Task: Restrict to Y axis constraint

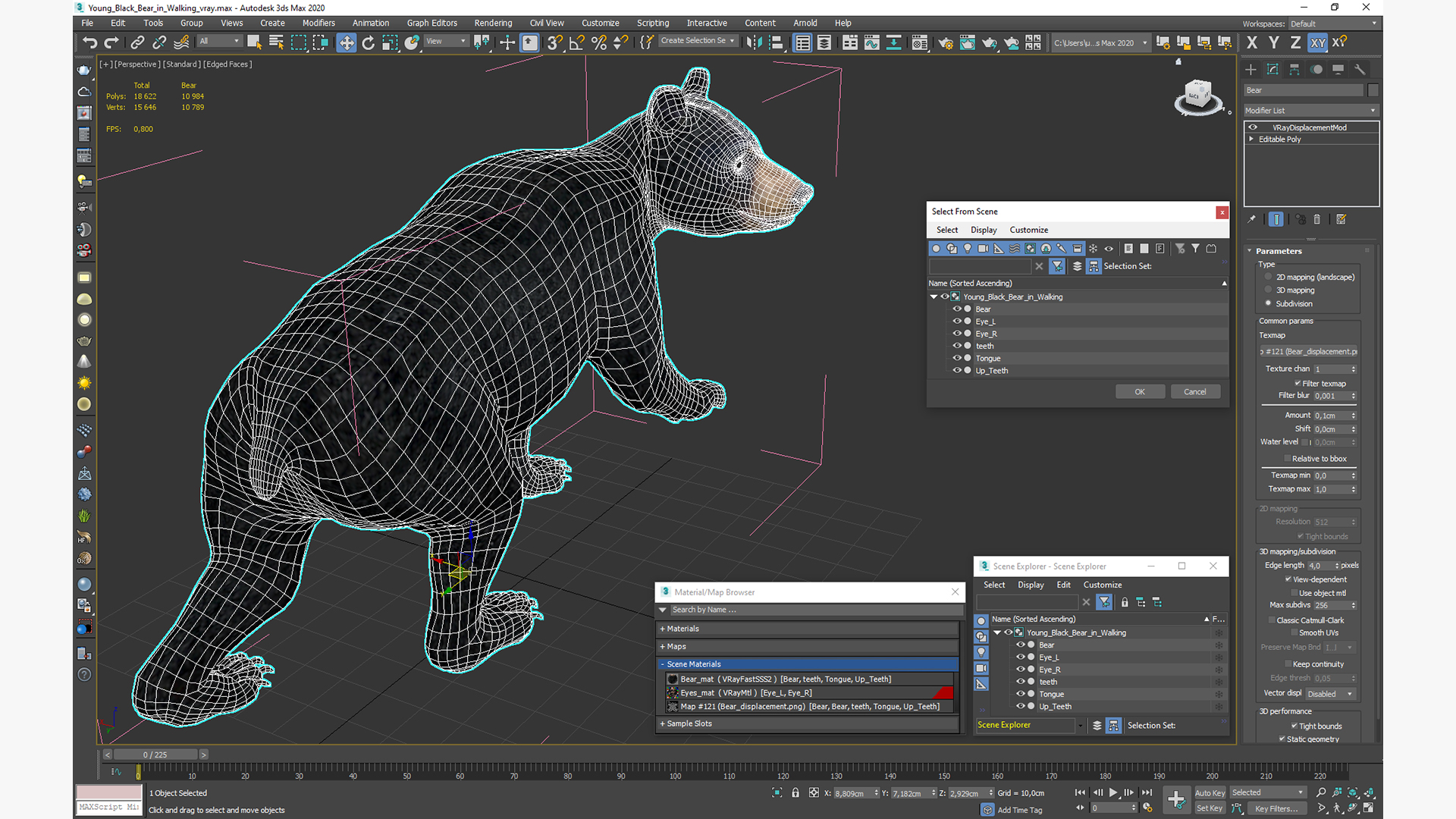Action: coord(1274,42)
